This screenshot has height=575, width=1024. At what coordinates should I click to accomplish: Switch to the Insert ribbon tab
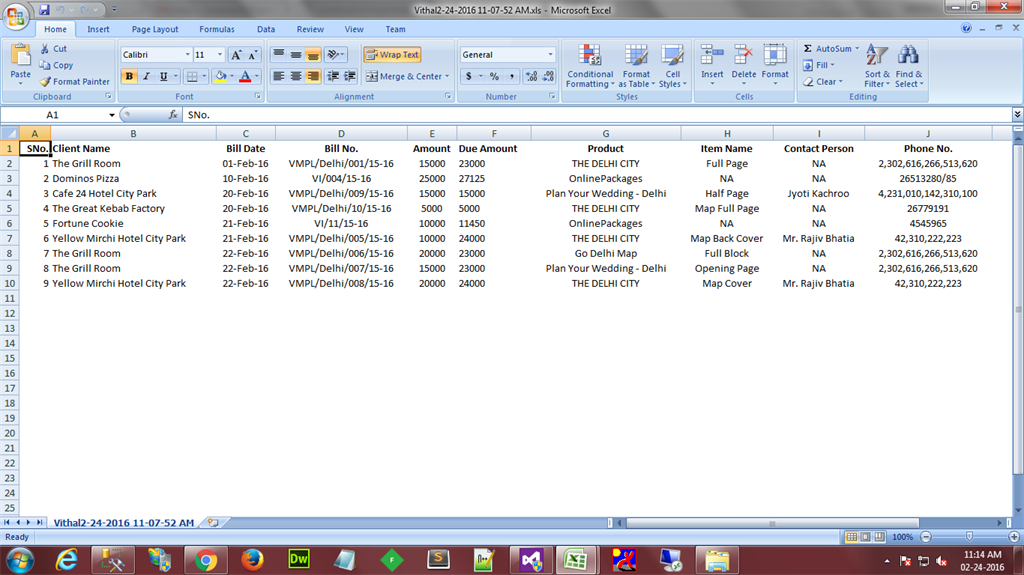[x=99, y=29]
